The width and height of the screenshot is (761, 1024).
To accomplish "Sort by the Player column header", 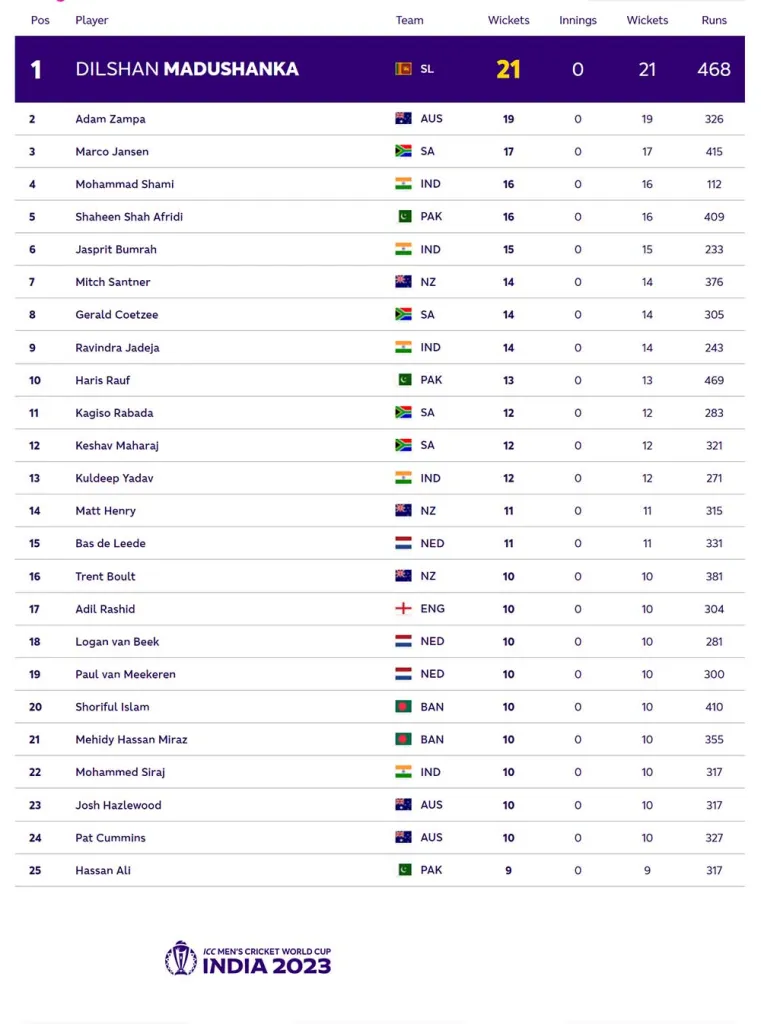I will [91, 20].
